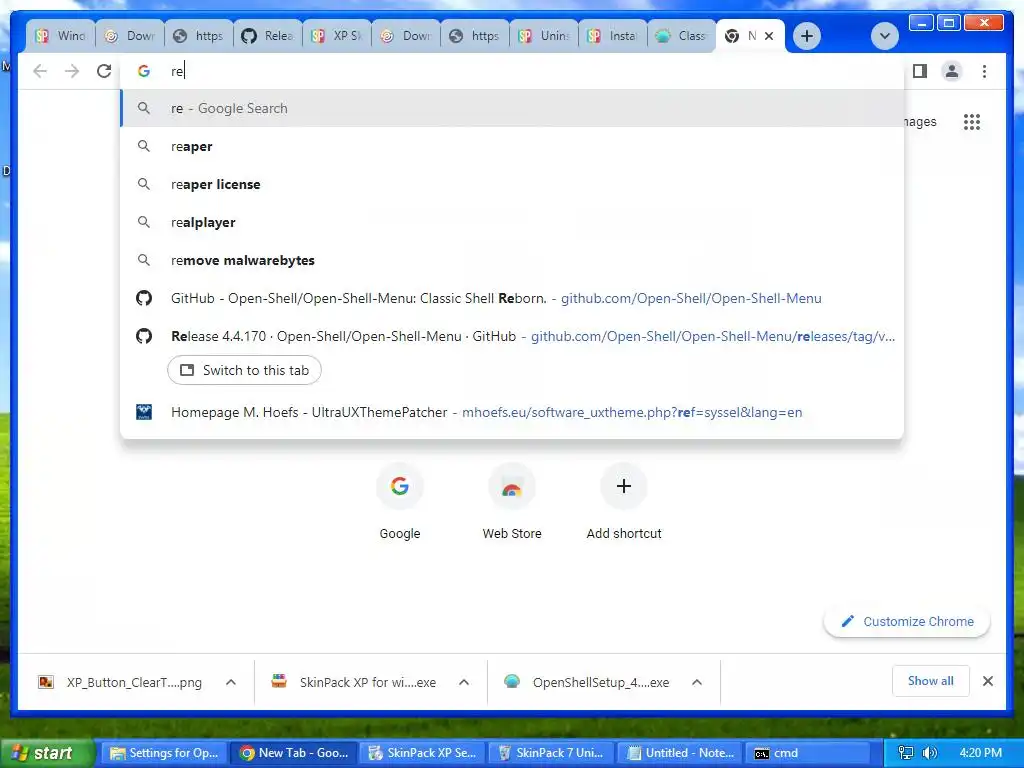The image size is (1024, 768).
Task: Switch to cmd taskbar item
Action: point(810,753)
